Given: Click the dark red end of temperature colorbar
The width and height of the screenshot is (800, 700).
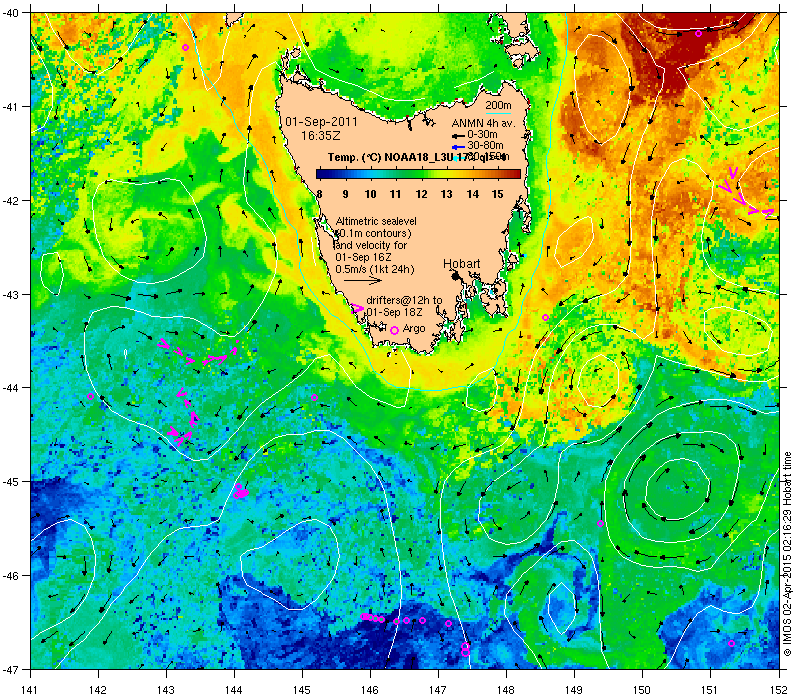Looking at the screenshot, I should 515,174.
